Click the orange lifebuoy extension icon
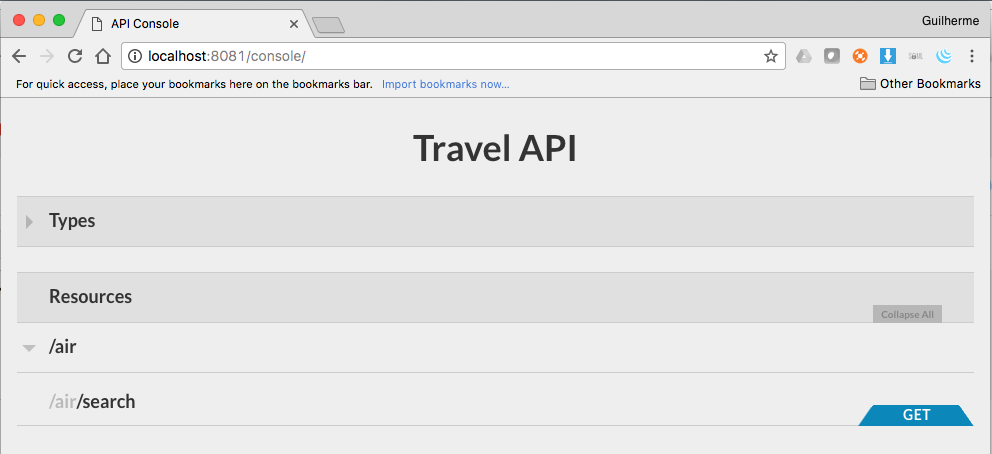 pyautogui.click(x=859, y=56)
